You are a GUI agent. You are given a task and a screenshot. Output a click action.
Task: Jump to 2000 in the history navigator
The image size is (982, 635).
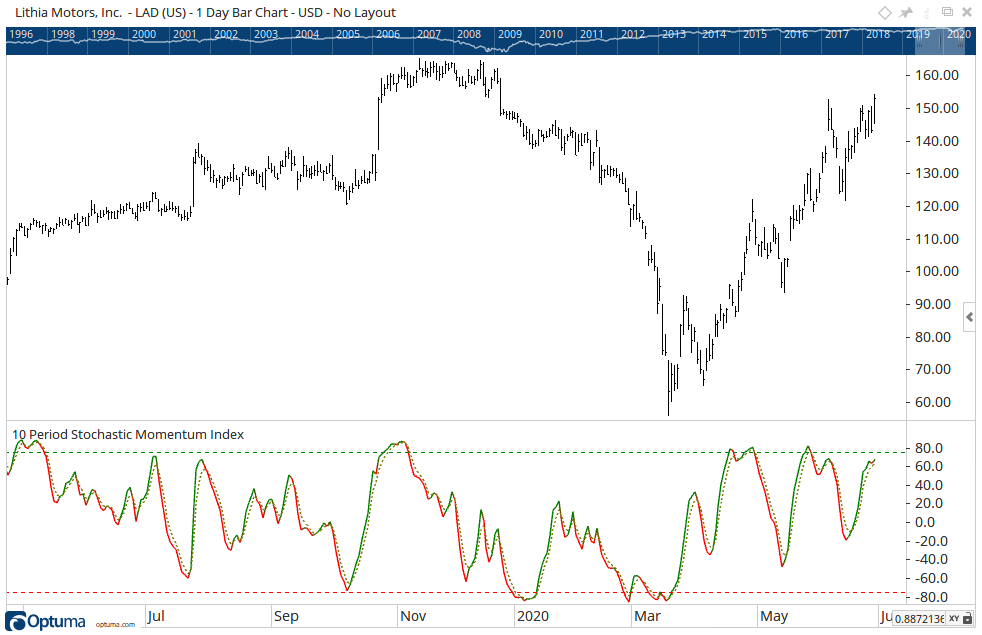(x=144, y=34)
